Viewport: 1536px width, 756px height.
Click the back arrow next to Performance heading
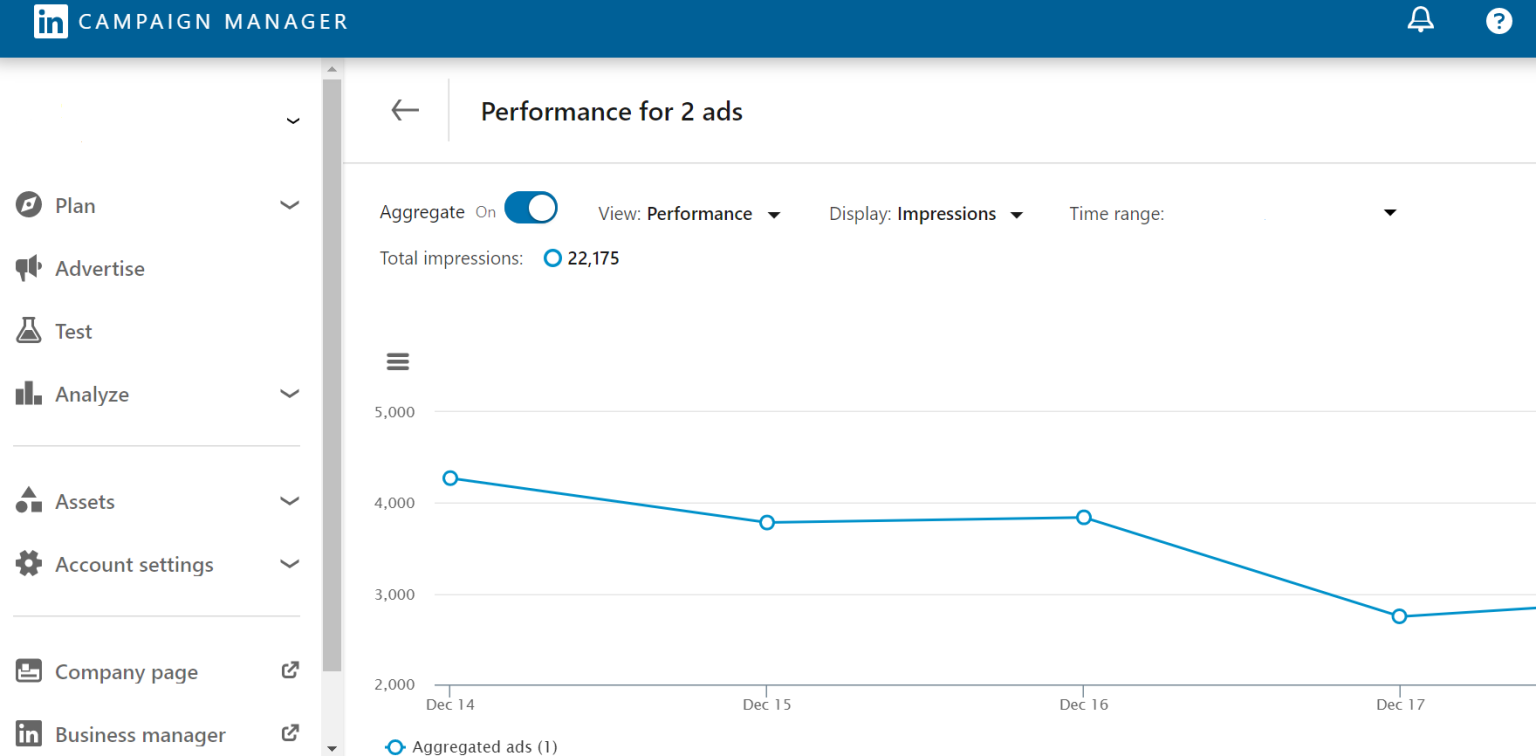(404, 111)
